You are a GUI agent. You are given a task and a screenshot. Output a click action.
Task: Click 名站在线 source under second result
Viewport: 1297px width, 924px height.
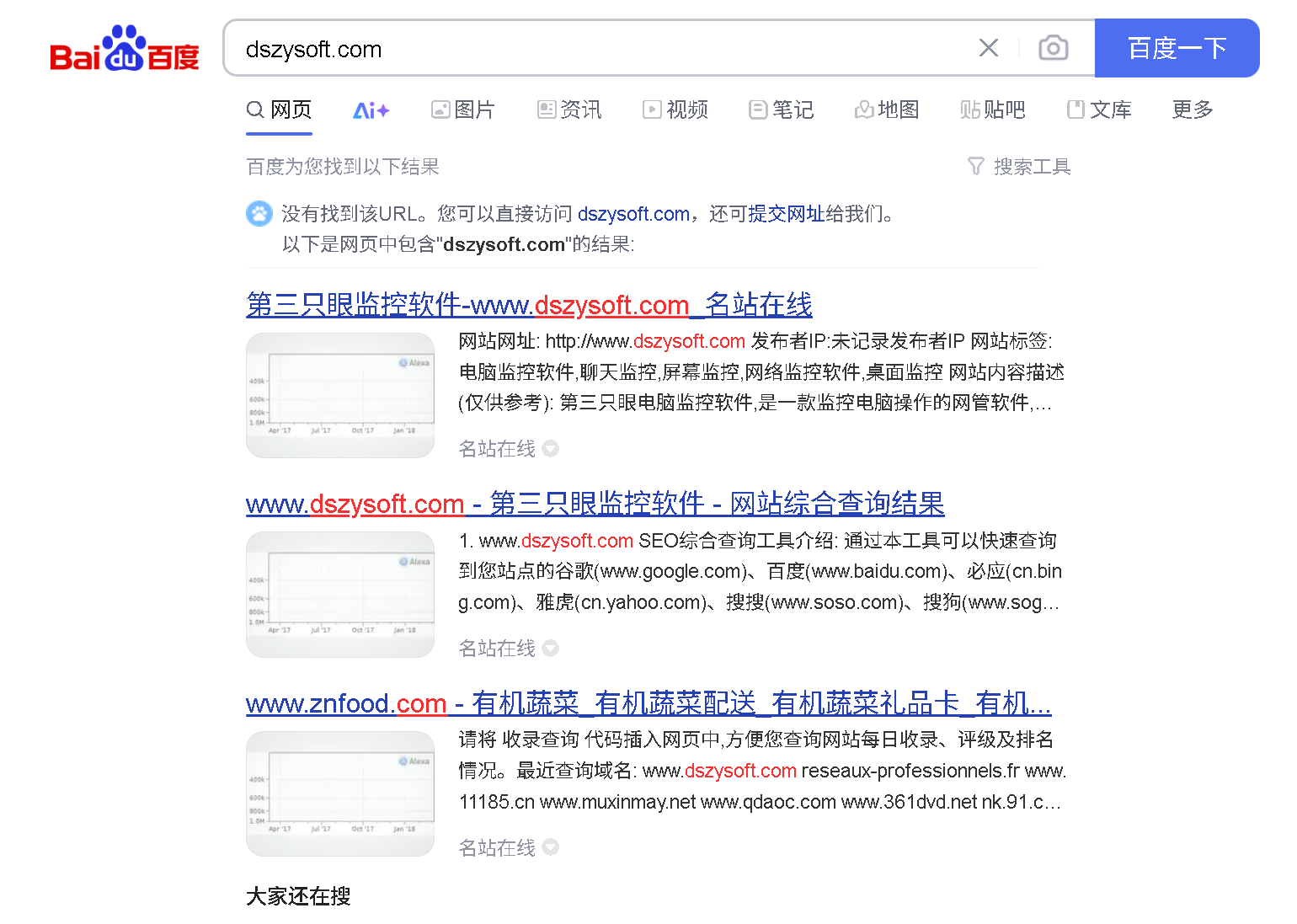497,649
